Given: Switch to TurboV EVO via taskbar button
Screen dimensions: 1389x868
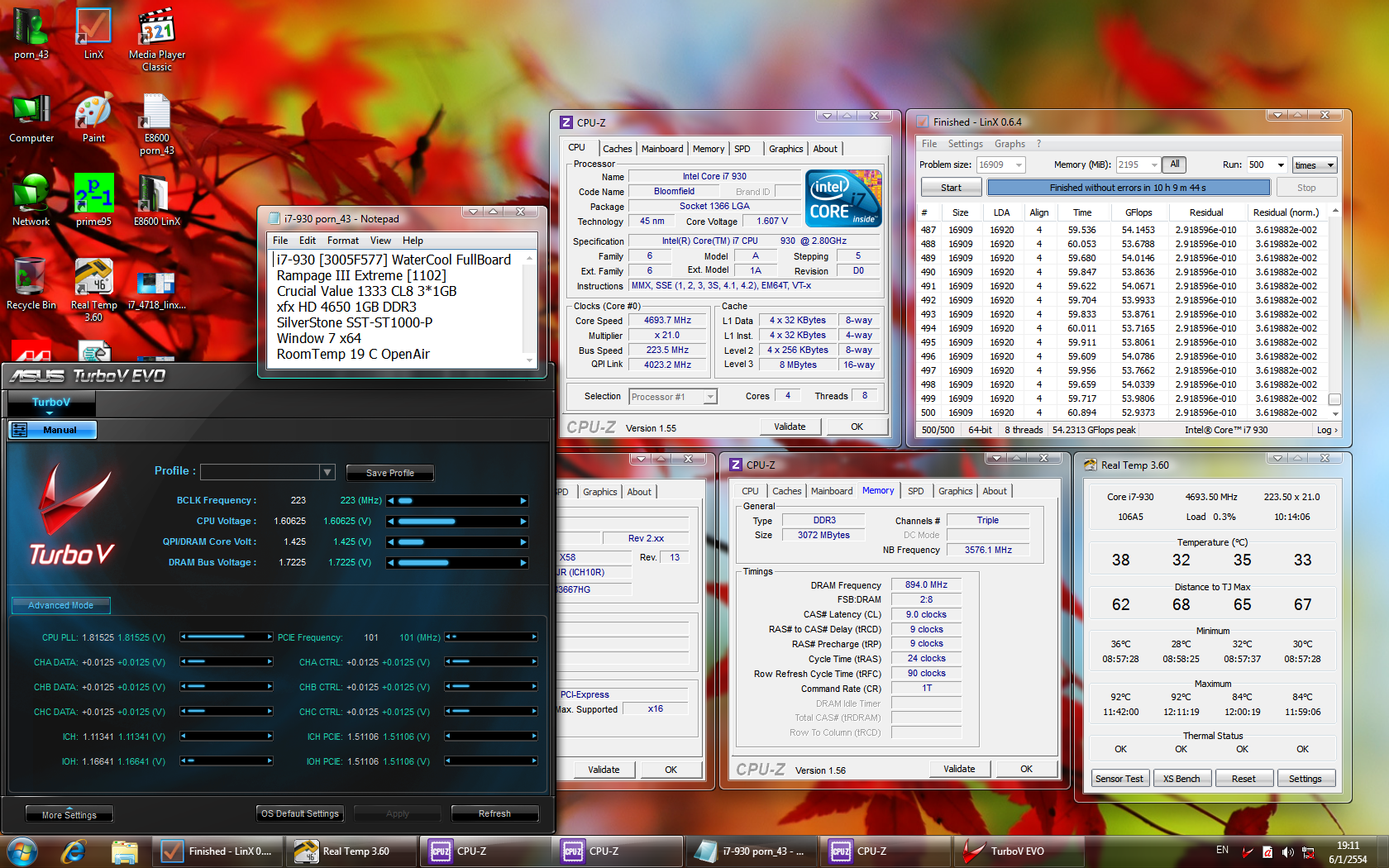Looking at the screenshot, I should [1018, 851].
